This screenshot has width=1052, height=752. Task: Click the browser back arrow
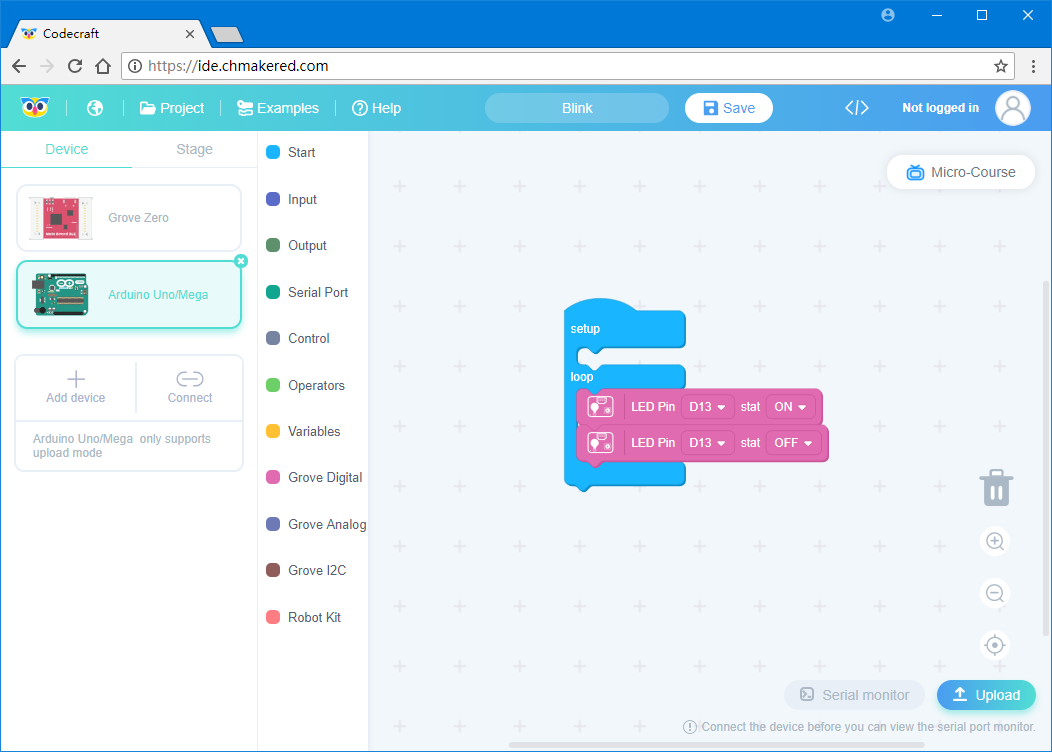pos(19,66)
